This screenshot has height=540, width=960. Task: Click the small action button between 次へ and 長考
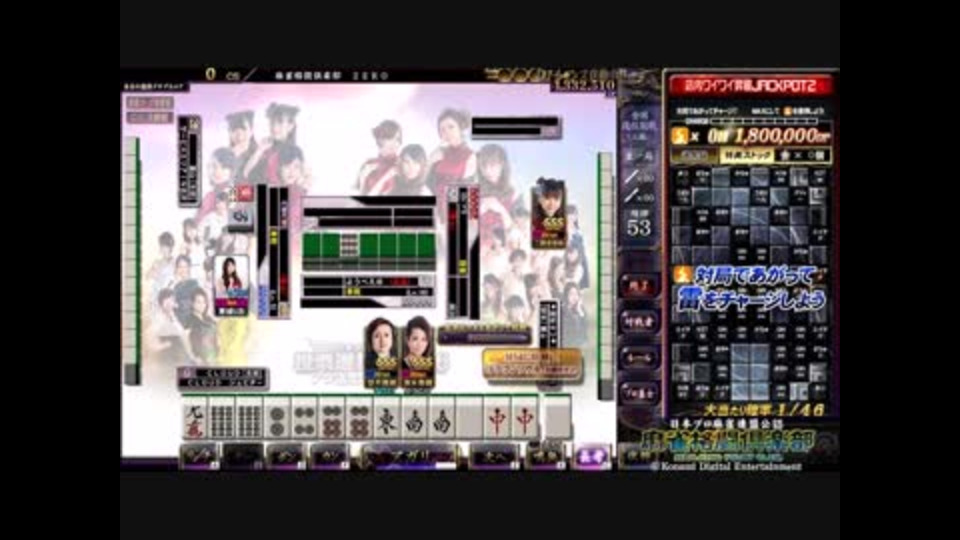click(544, 457)
